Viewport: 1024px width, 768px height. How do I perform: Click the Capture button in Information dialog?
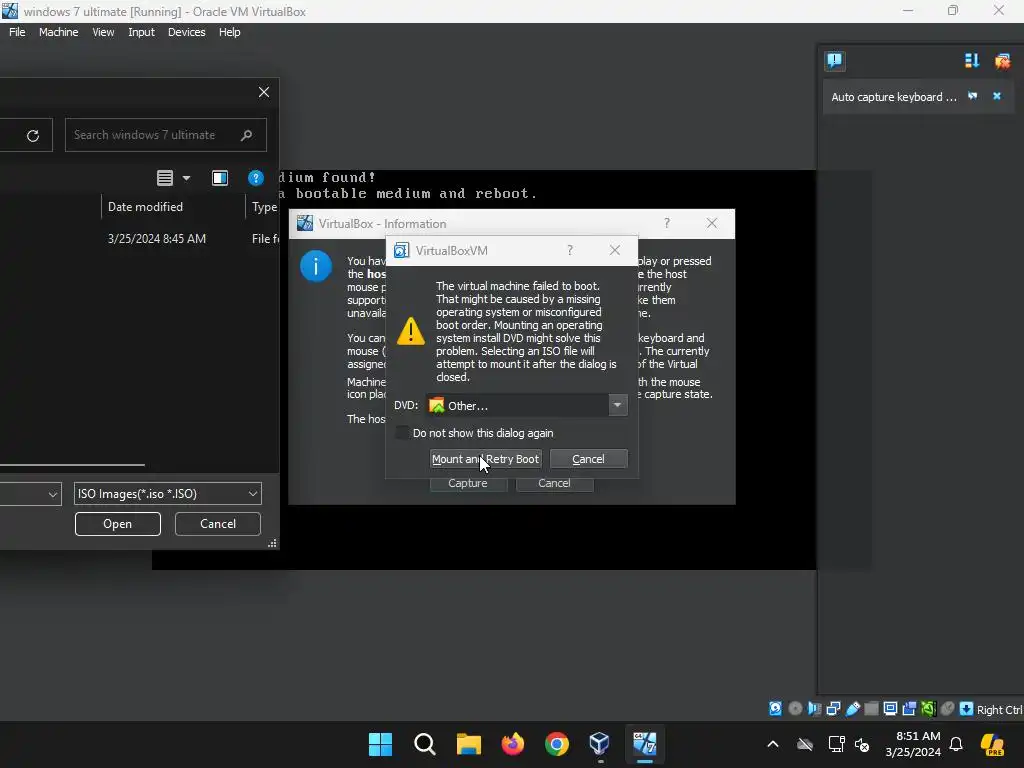pos(468,484)
